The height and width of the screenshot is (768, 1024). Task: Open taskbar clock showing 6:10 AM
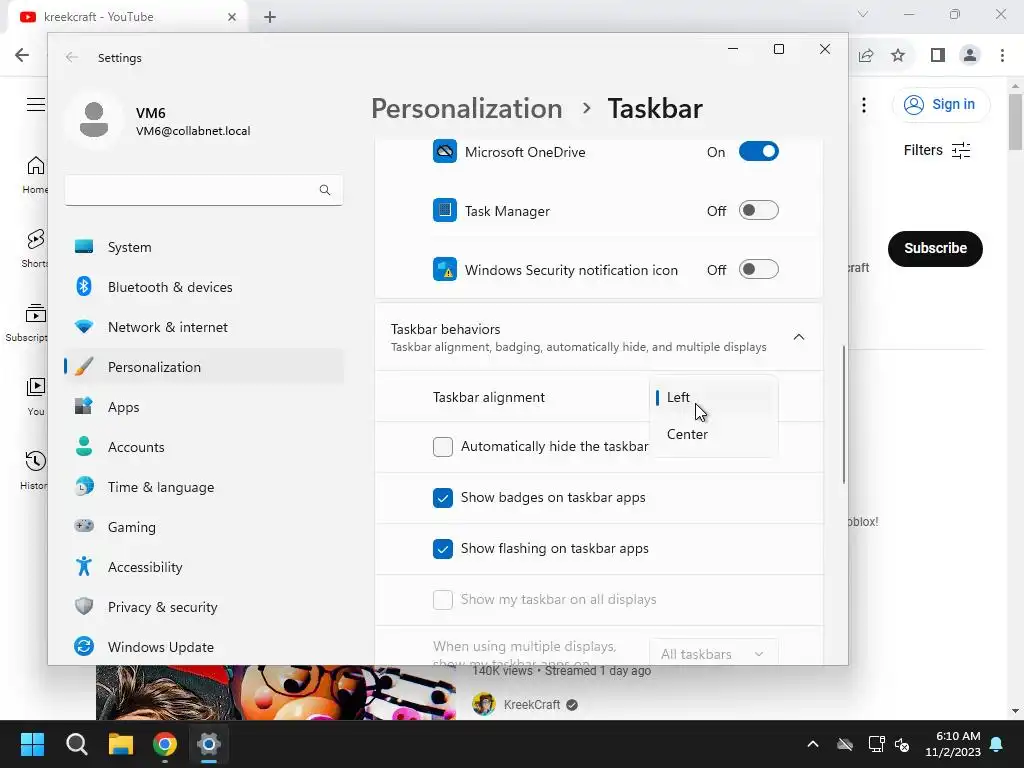[x=953, y=744]
